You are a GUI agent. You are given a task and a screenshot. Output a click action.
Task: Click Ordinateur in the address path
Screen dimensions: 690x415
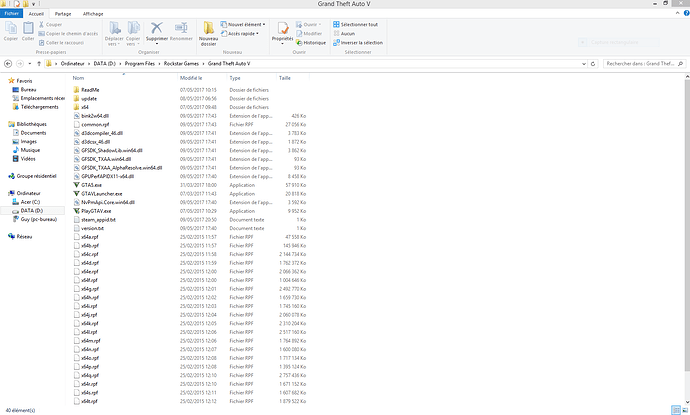click(72, 64)
